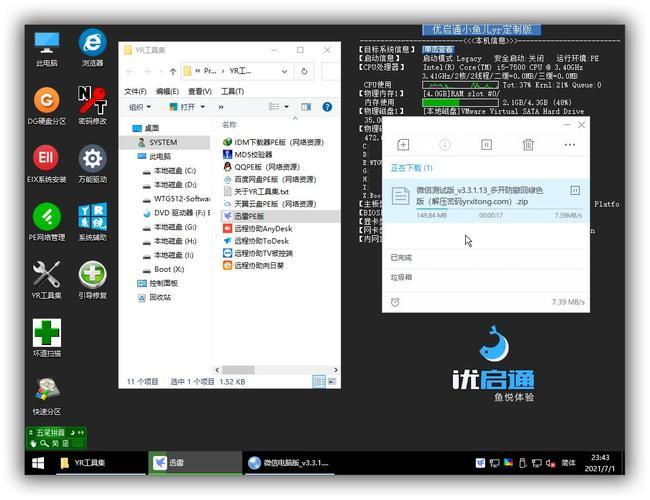Click volume icon in system tray
The width and height of the screenshot is (650, 500).
pyautogui.click(x=551, y=463)
